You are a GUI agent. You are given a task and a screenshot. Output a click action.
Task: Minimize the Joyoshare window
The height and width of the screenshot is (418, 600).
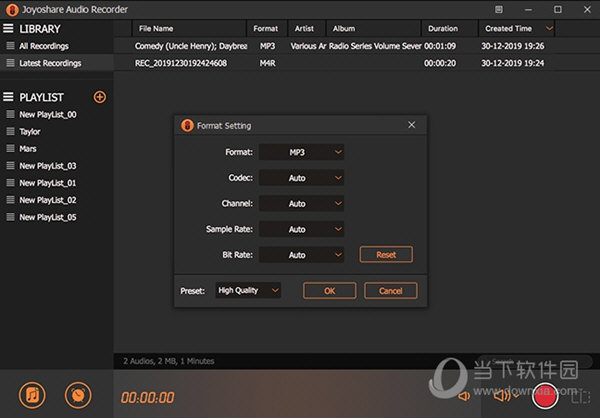(528, 10)
